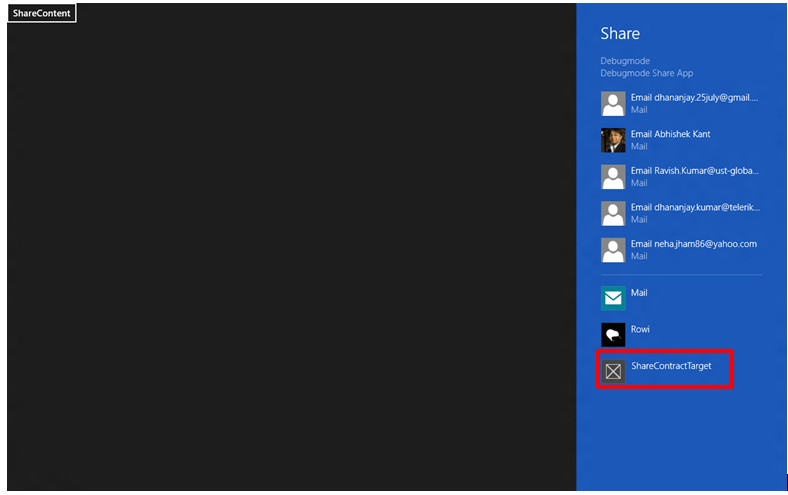This screenshot has width=788, height=495.
Task: Open the Rowi speech bubble icon
Action: coord(613,335)
